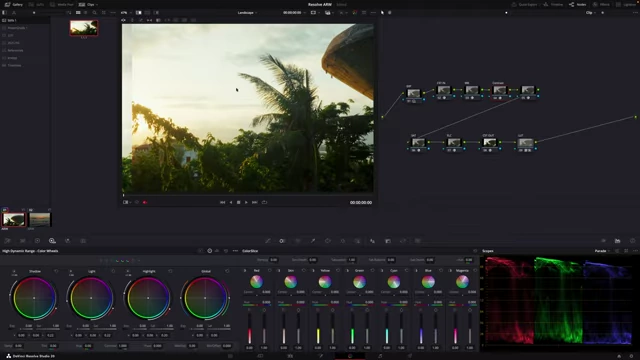The image size is (640, 360).
Task: Open the Tracker palette icon
Action: coord(343,241)
